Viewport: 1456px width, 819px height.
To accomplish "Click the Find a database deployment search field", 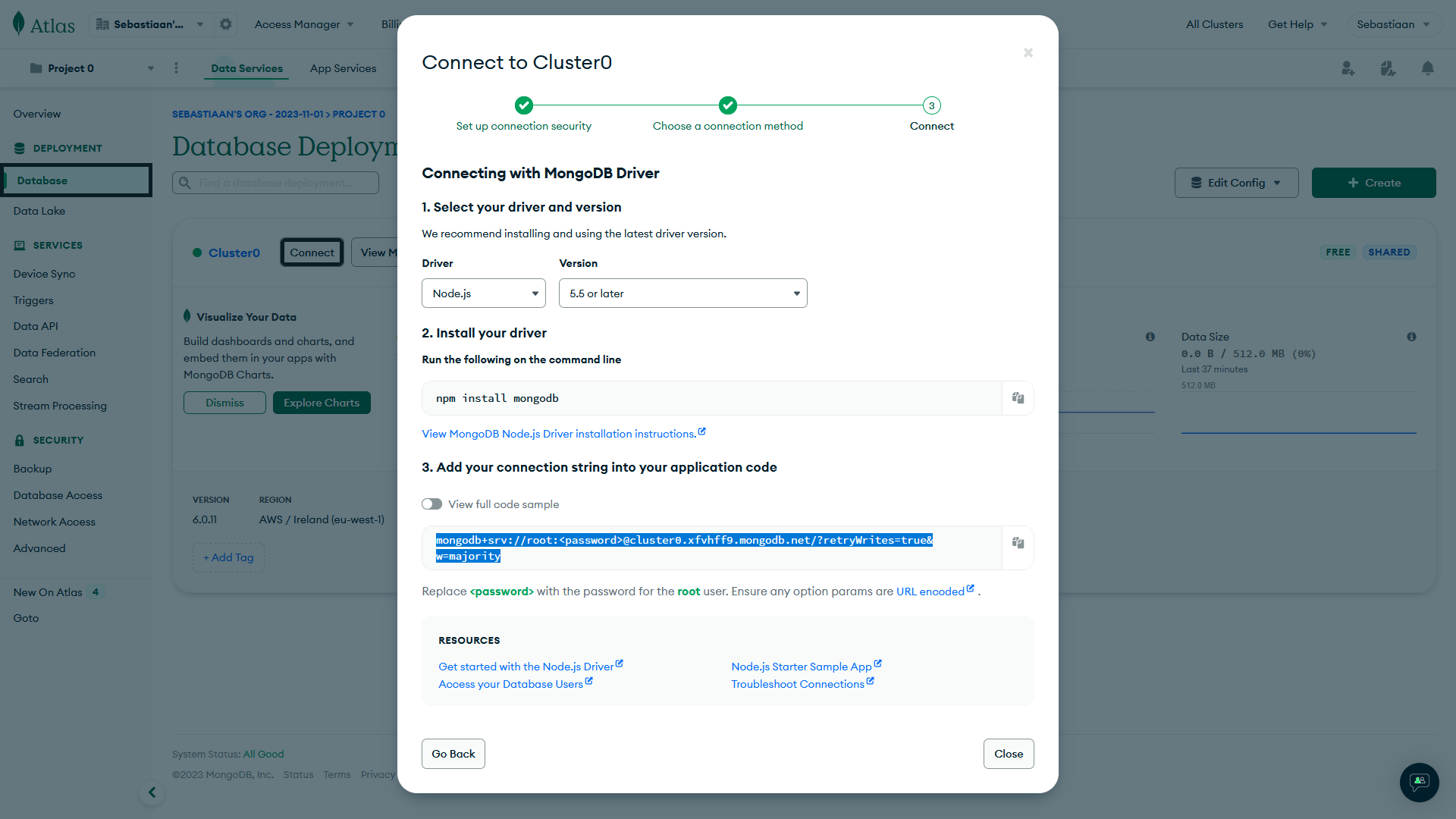I will click(x=275, y=182).
